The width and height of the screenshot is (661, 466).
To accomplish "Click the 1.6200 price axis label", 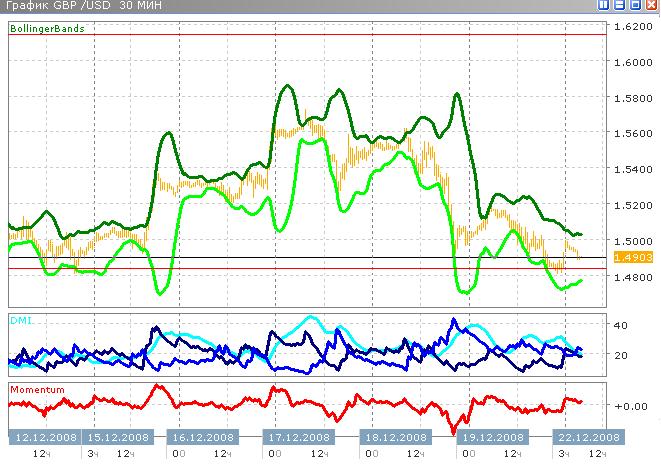I will tap(630, 26).
